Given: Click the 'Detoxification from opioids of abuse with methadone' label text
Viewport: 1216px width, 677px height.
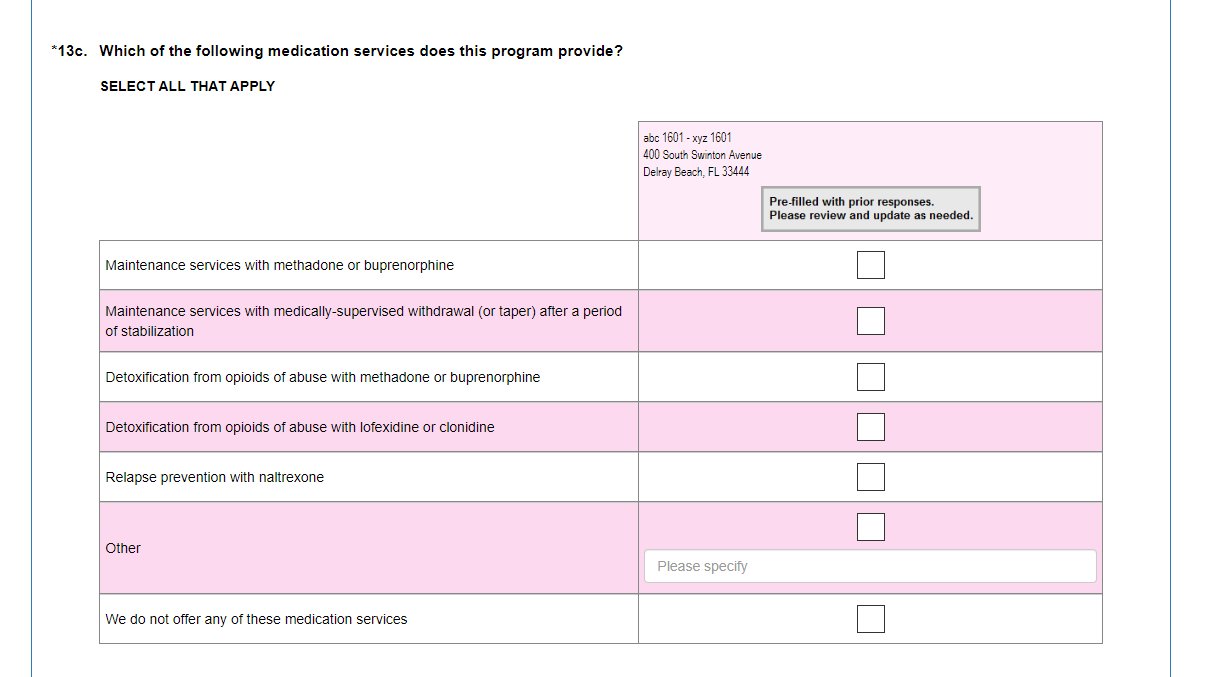Looking at the screenshot, I should [322, 377].
